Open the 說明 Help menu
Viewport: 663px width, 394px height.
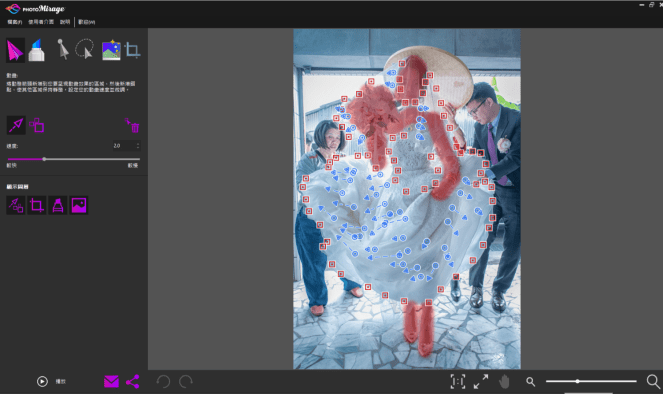[x=65, y=22]
